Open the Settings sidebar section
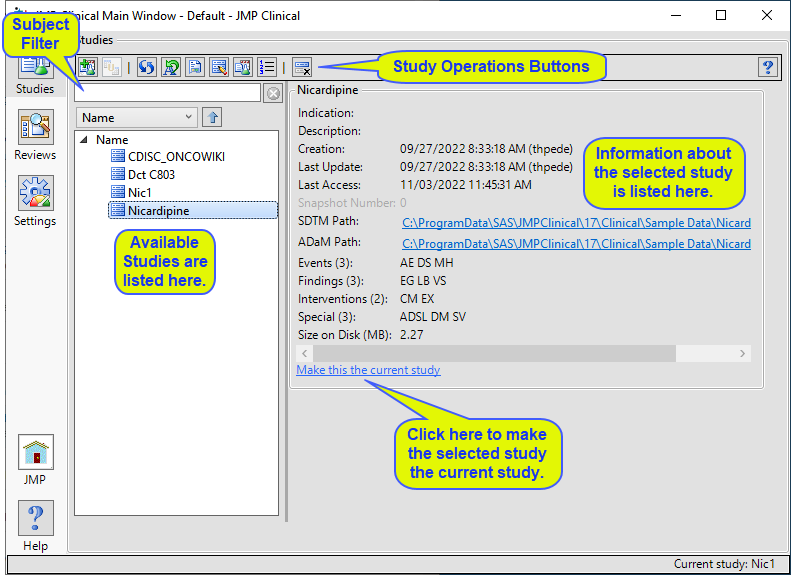The image size is (791, 575). tap(35, 201)
